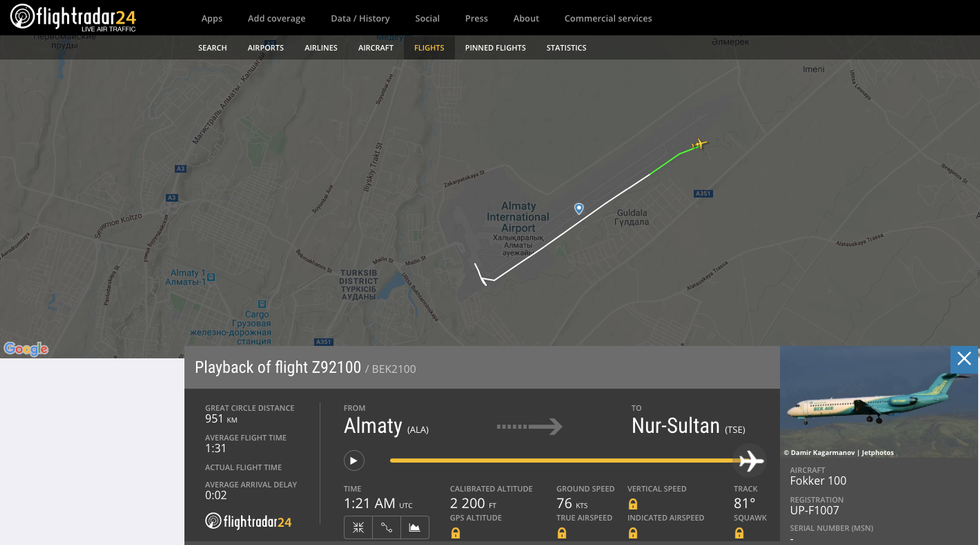Switch to the Airports tab

266,48
